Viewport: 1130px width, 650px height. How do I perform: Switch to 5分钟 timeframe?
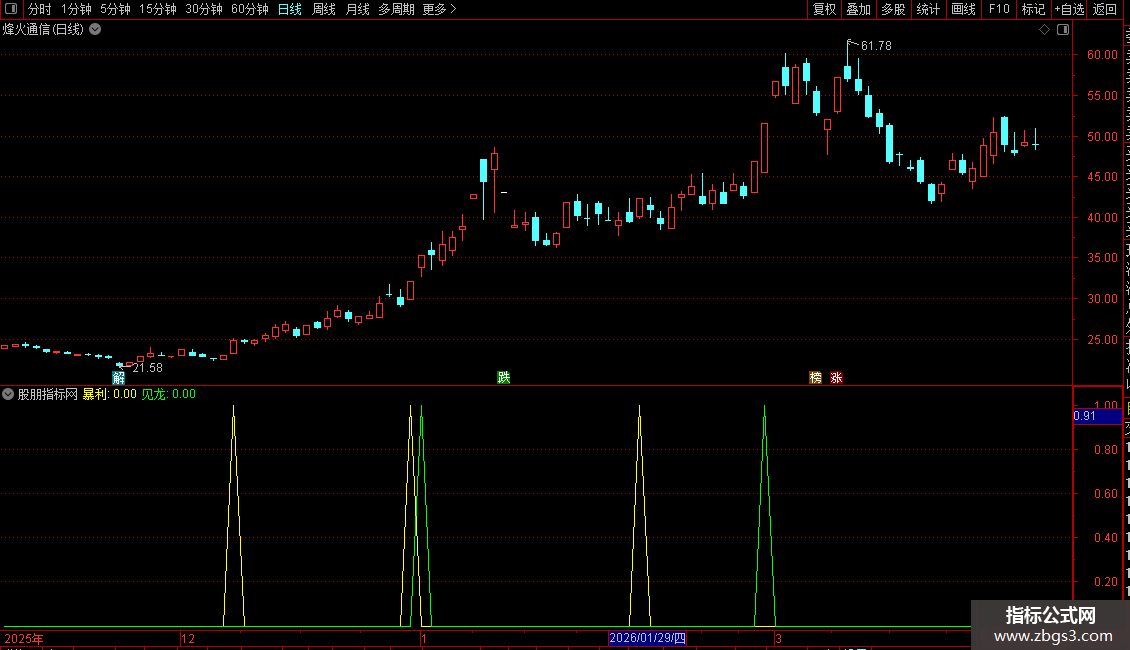click(x=115, y=9)
